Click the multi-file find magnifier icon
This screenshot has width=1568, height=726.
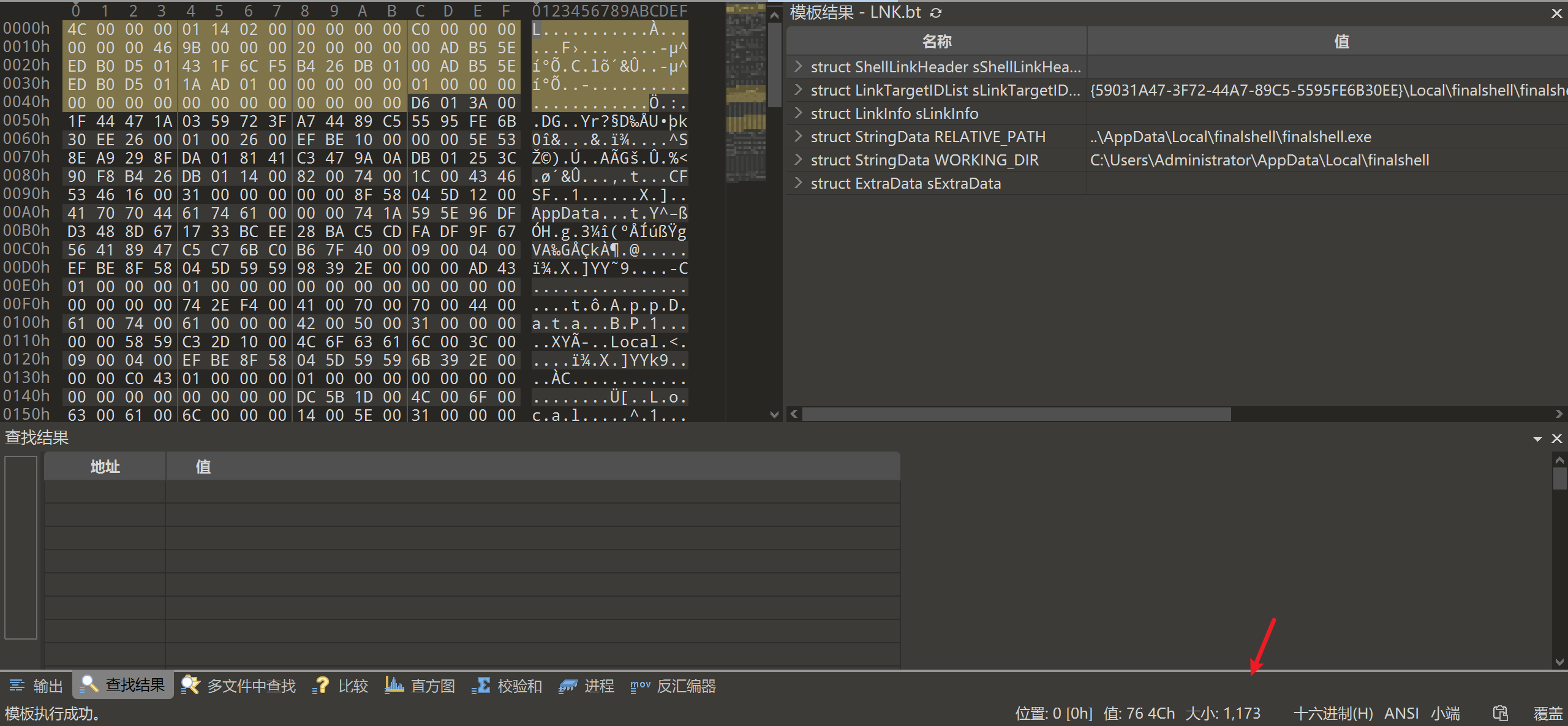(190, 686)
